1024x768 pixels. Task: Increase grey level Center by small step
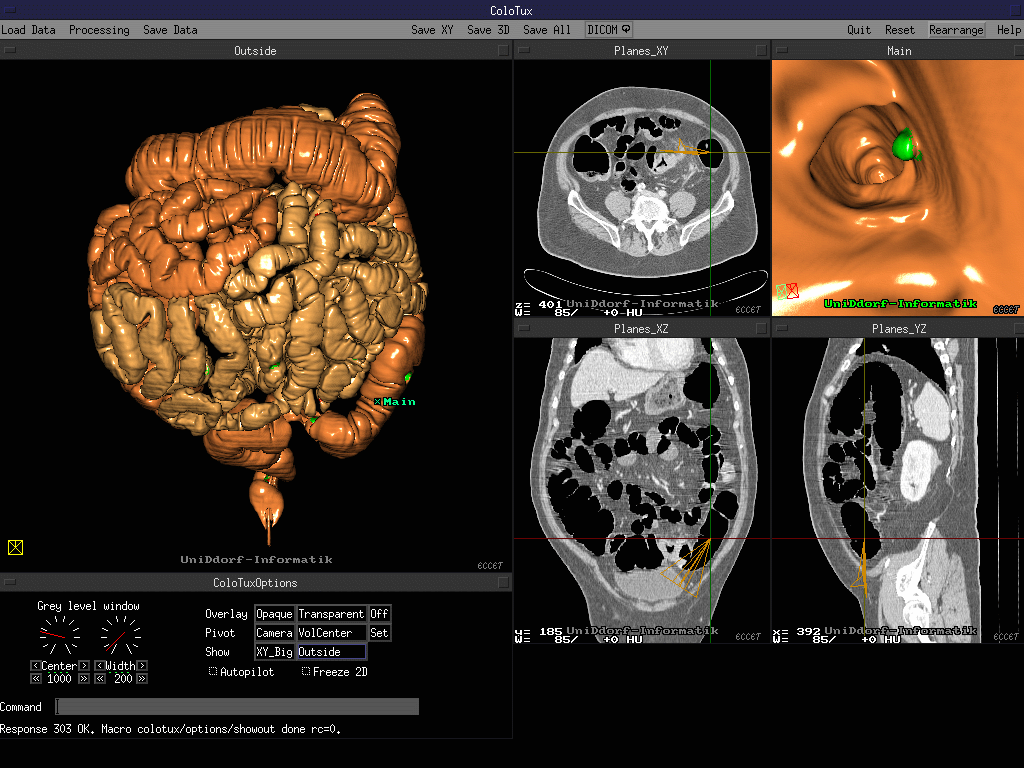coord(84,665)
